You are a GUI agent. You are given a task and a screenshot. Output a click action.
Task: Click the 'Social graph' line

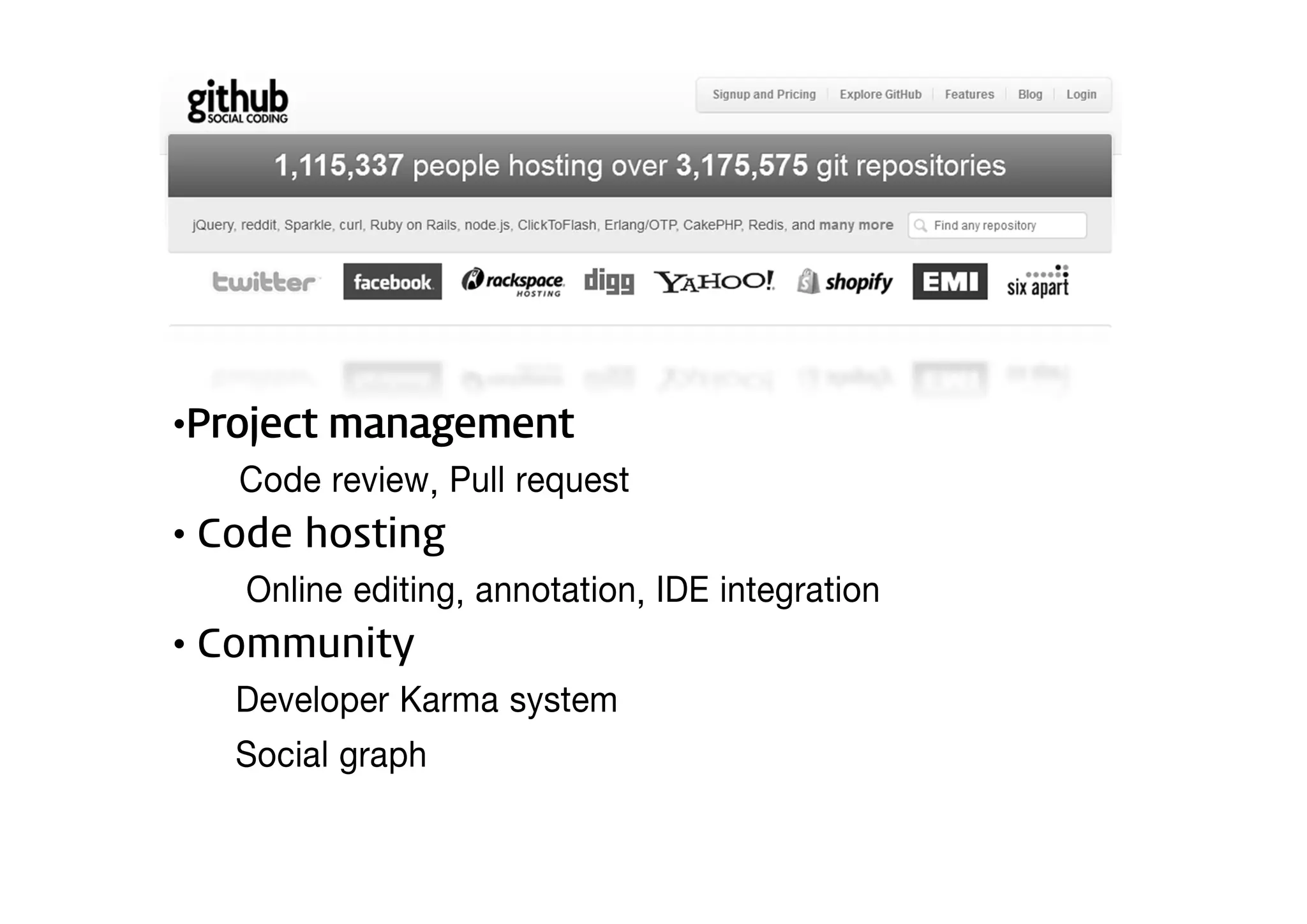(x=331, y=755)
